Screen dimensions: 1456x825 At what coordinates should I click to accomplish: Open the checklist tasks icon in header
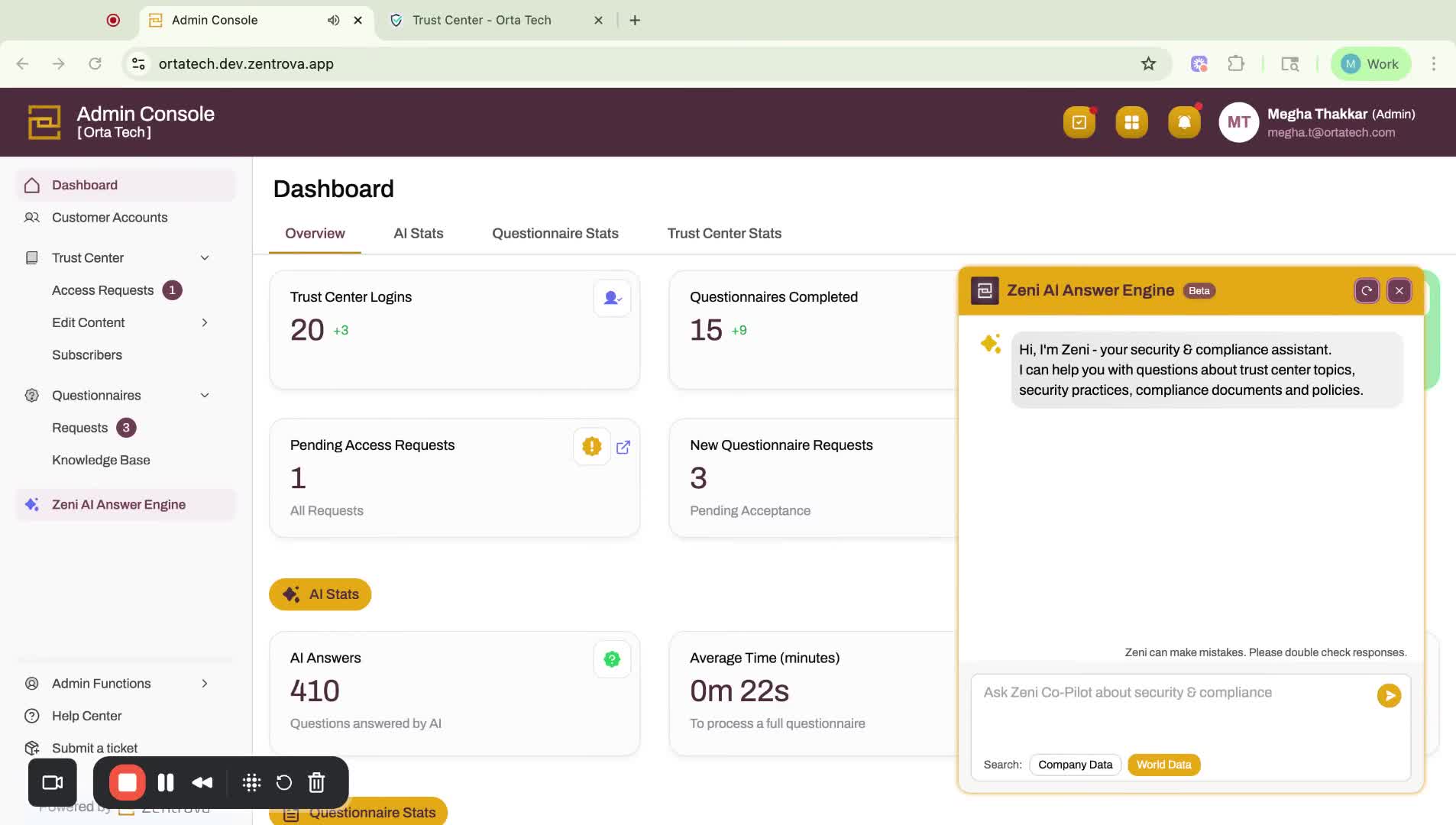click(x=1079, y=122)
